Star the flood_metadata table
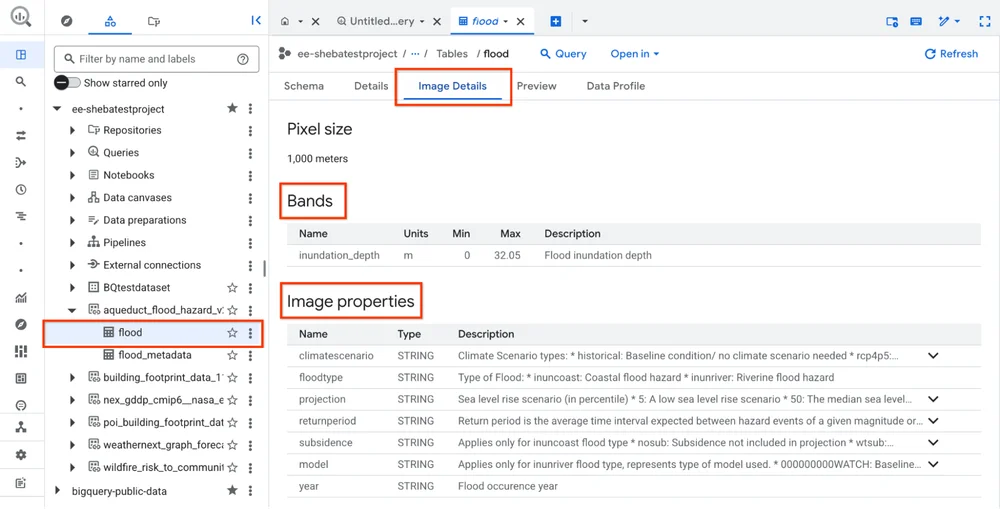The image size is (1000, 509). pos(232,355)
